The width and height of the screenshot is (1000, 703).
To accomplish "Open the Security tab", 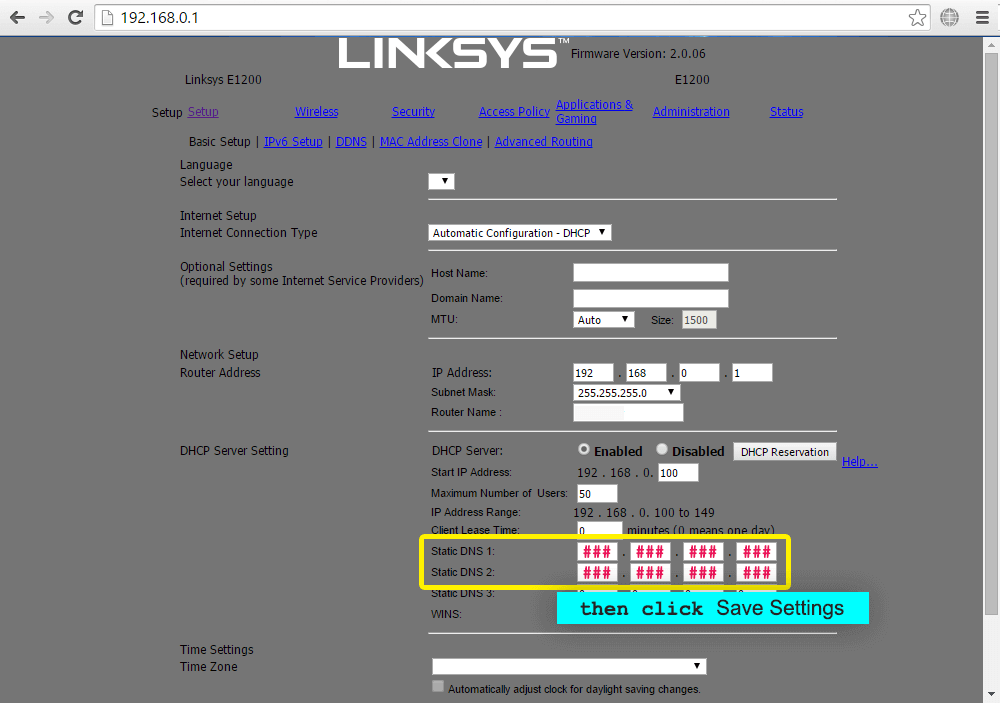I will pos(413,112).
